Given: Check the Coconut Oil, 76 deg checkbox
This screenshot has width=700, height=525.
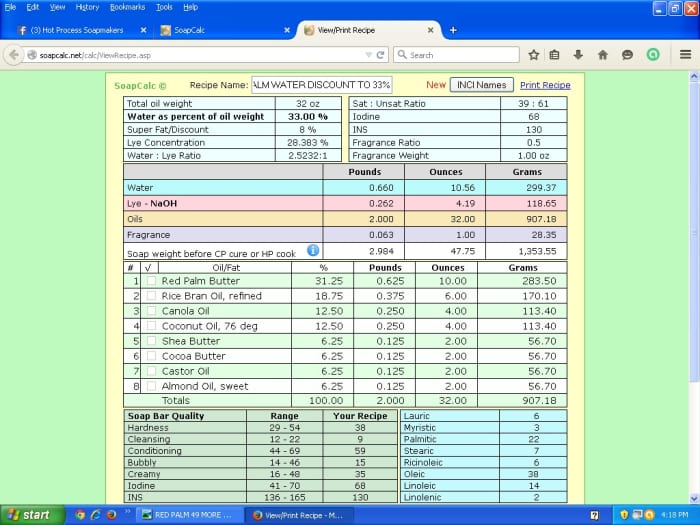Looking at the screenshot, I should click(151, 326).
